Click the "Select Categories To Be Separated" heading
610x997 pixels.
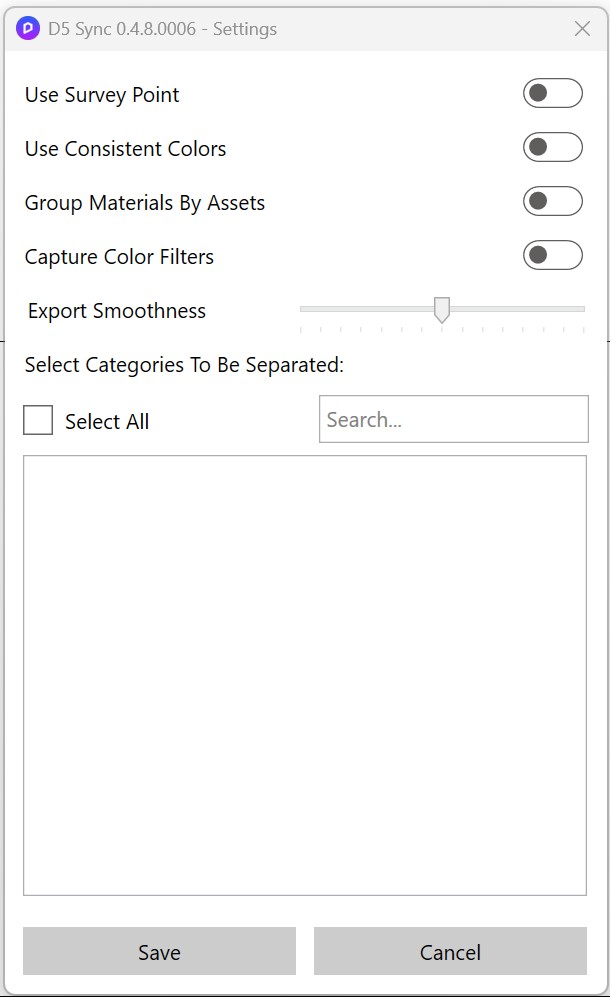click(184, 365)
